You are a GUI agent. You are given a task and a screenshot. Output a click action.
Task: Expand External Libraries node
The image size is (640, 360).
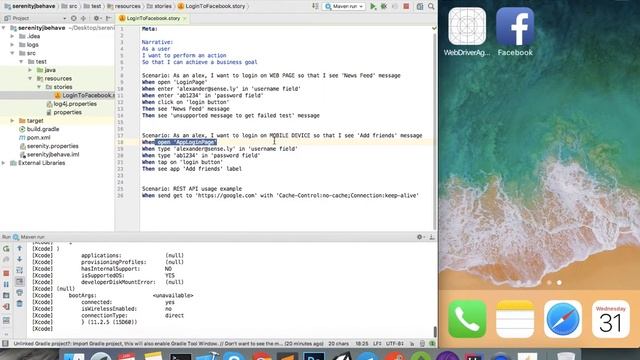[x=4, y=163]
